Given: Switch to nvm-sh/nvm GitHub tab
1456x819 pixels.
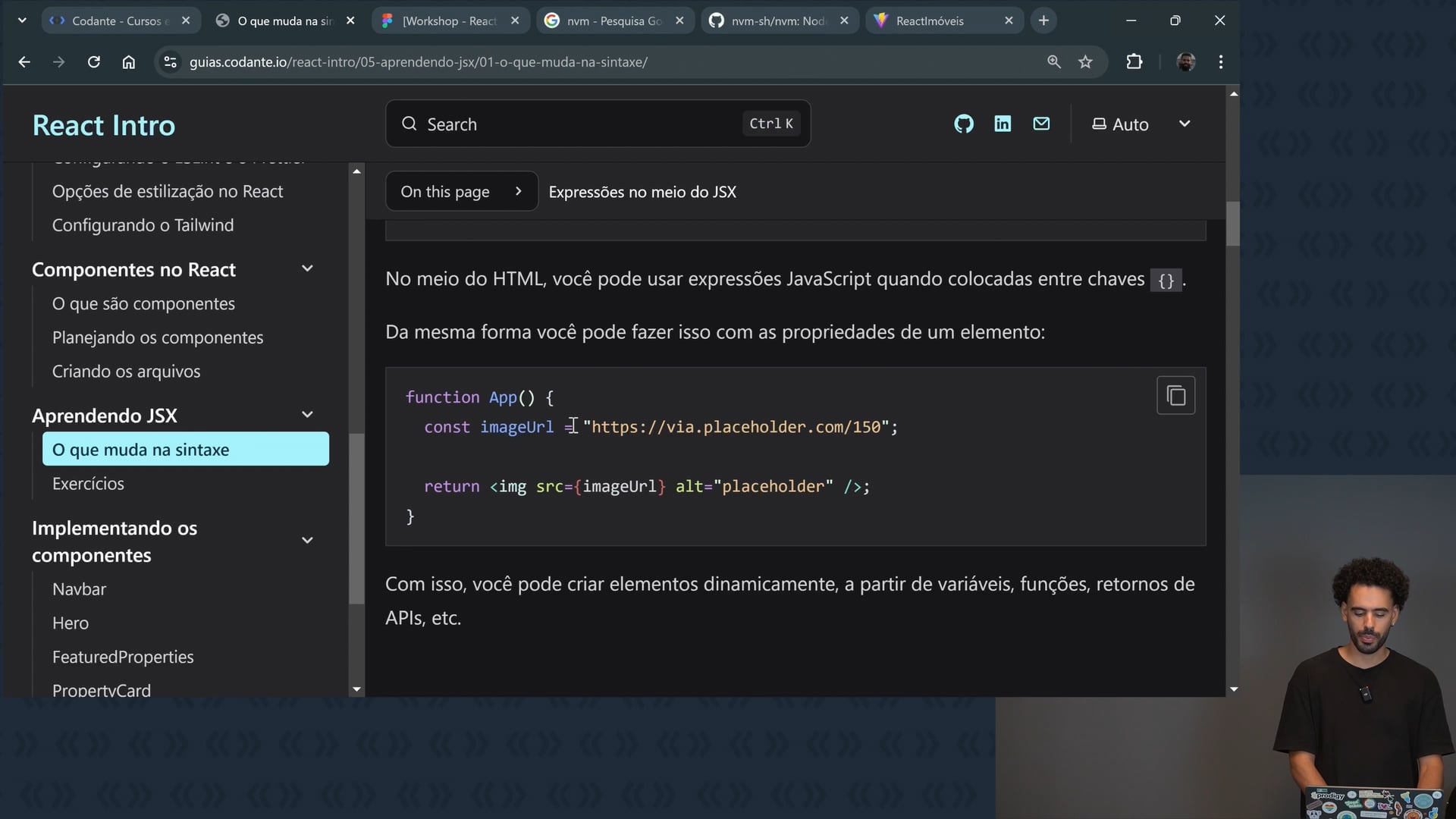Looking at the screenshot, I should click(778, 20).
